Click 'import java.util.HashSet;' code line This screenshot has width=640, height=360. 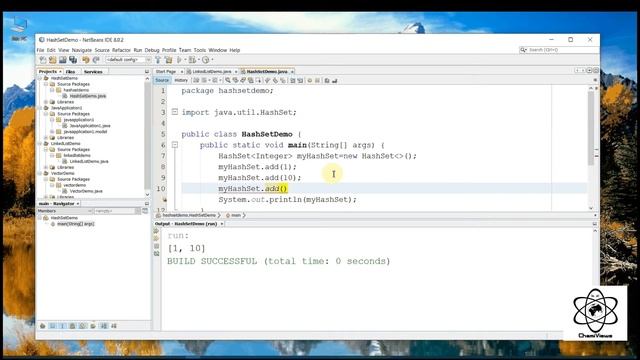[x=239, y=112]
